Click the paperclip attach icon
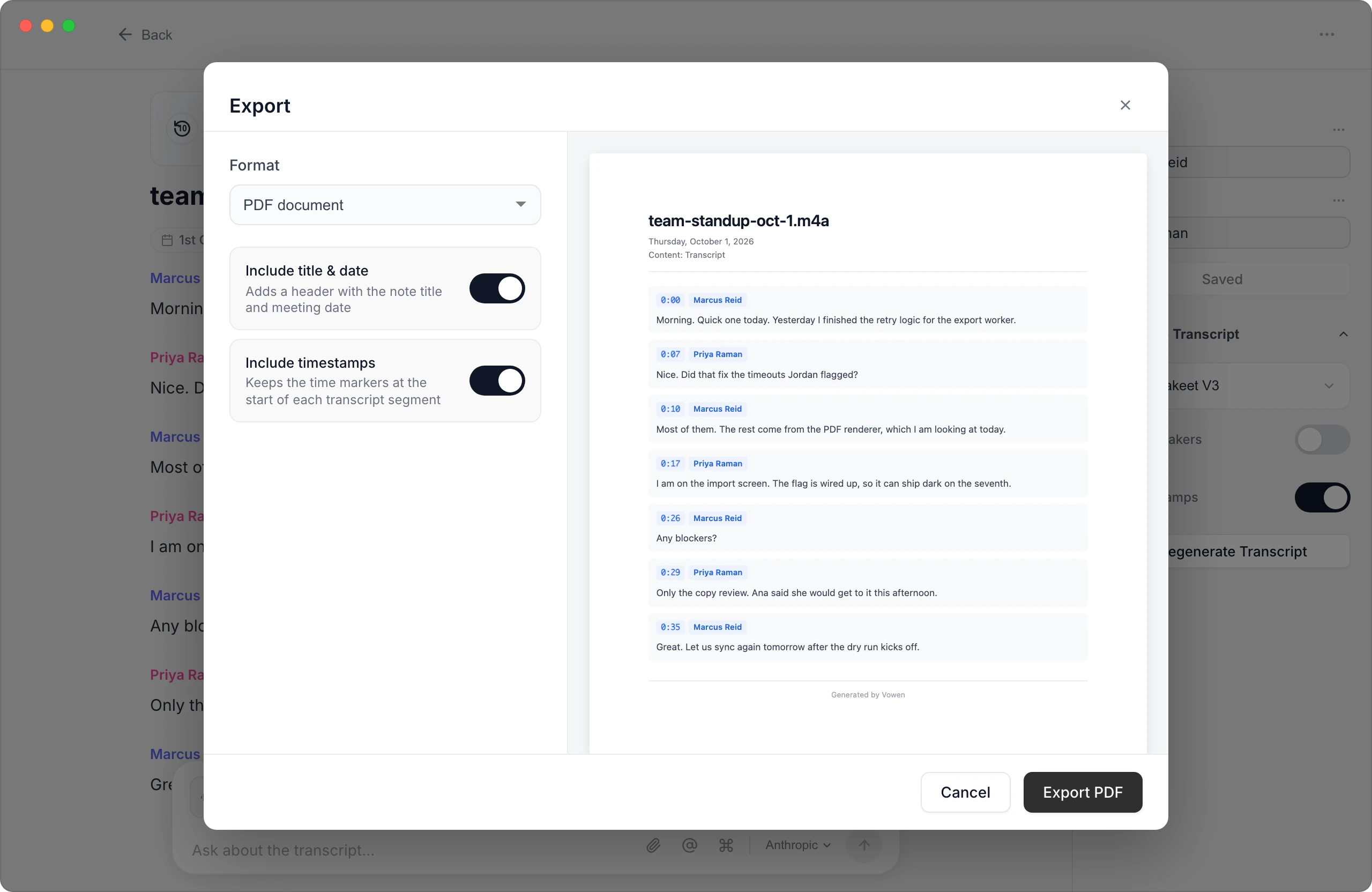This screenshot has width=1372, height=892. pos(653,845)
